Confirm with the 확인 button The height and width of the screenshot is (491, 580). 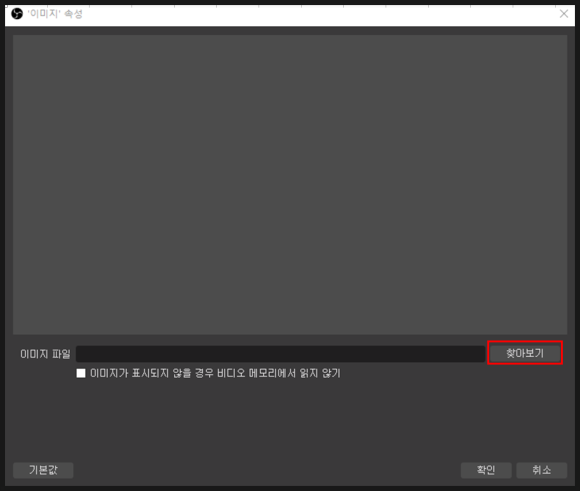(486, 470)
